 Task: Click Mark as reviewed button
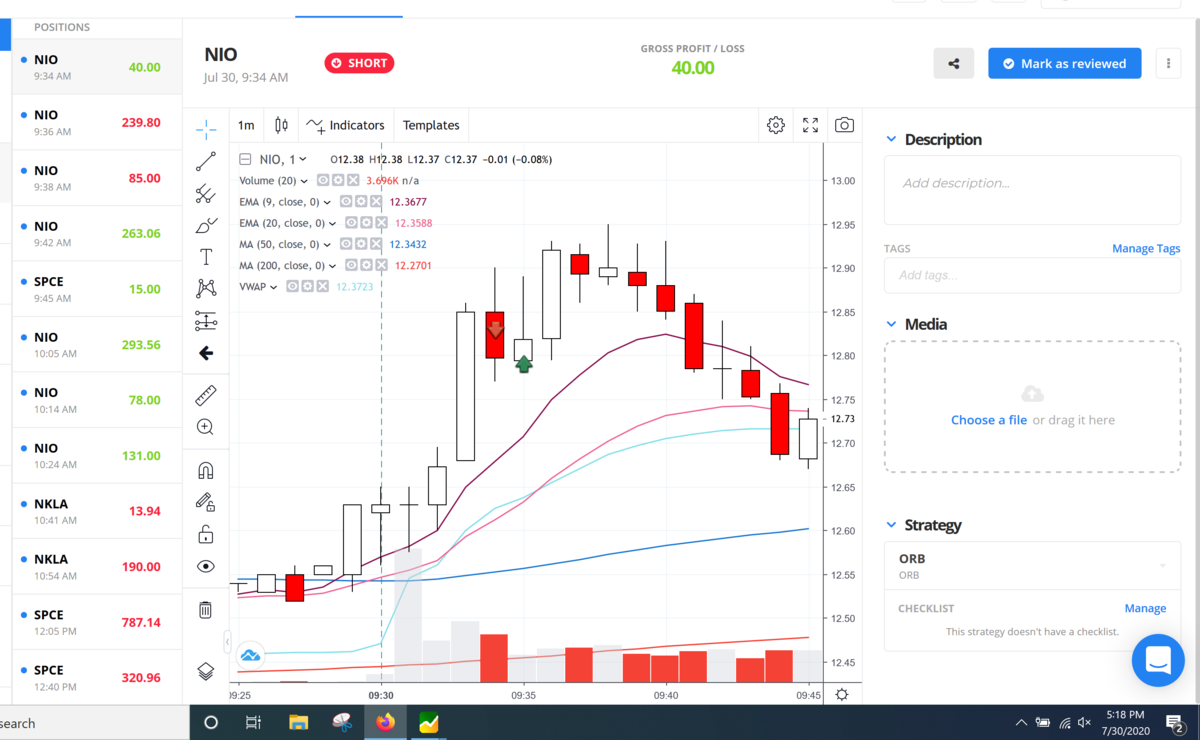pyautogui.click(x=1065, y=63)
